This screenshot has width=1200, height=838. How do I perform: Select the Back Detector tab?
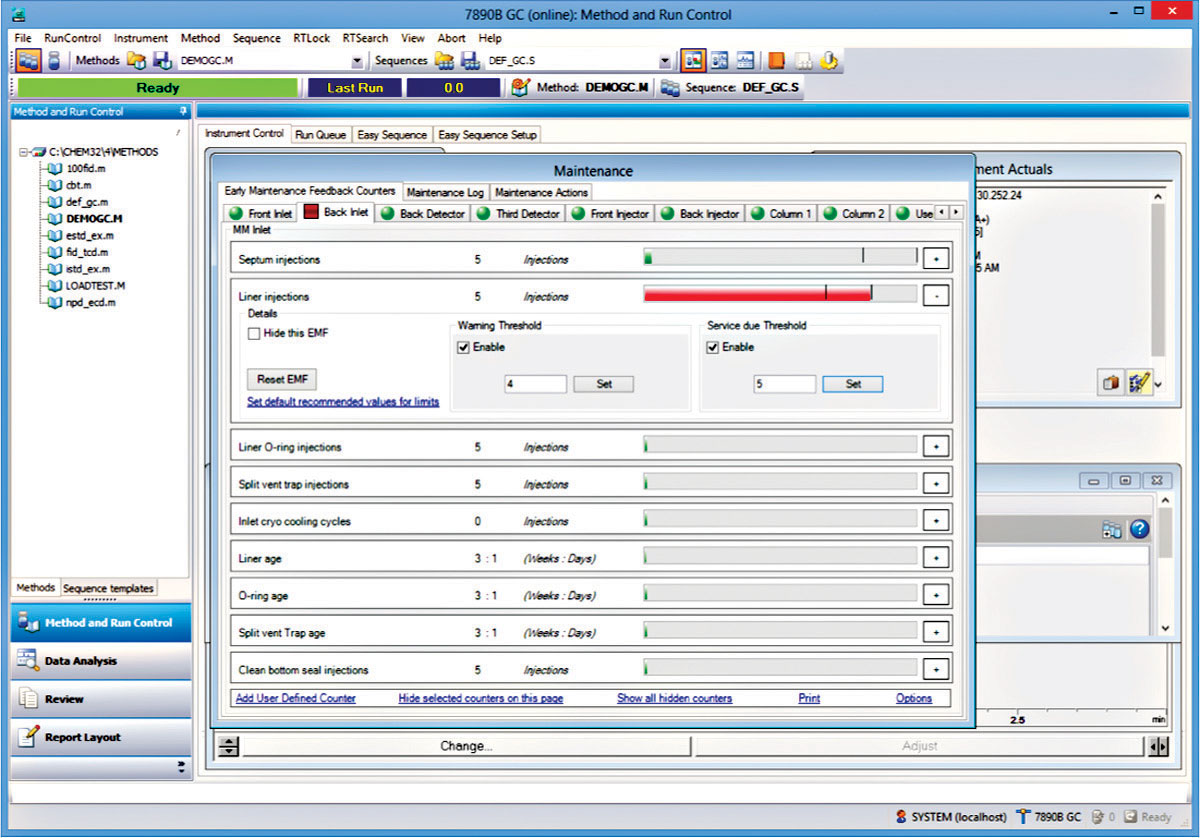[422, 213]
